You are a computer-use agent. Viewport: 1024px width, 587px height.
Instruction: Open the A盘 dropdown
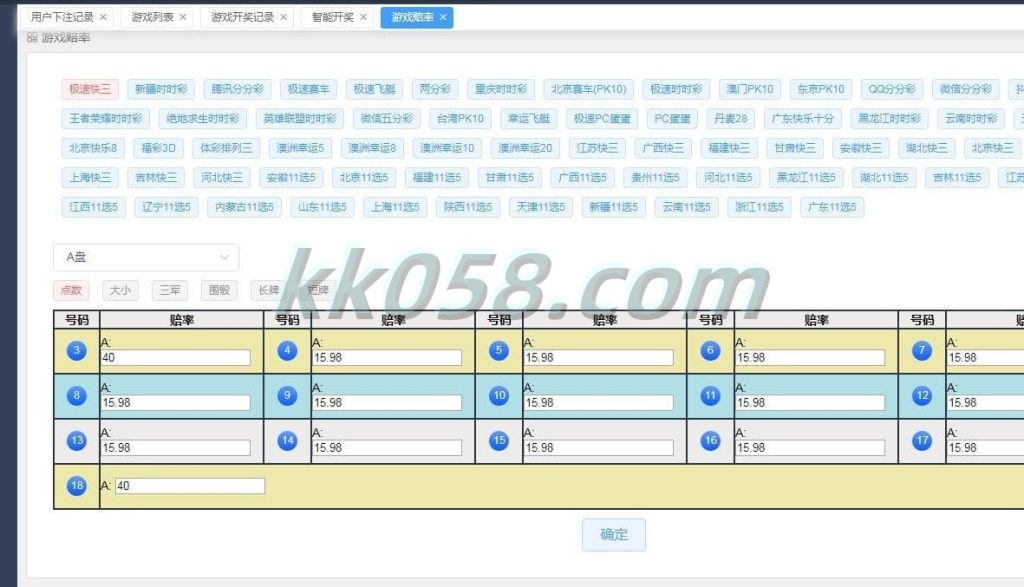[146, 257]
